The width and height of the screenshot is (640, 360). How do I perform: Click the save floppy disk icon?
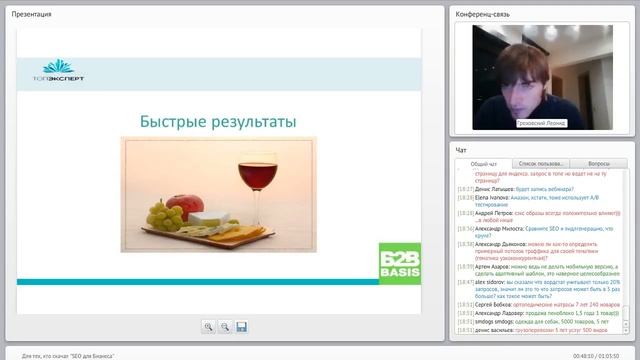pos(241,327)
